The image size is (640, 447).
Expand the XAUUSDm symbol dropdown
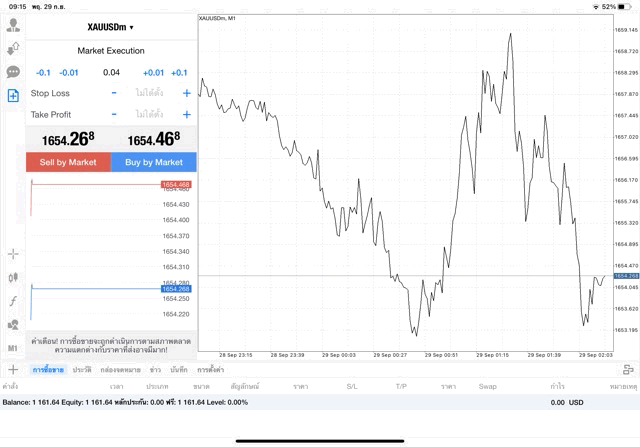[x=111, y=27]
